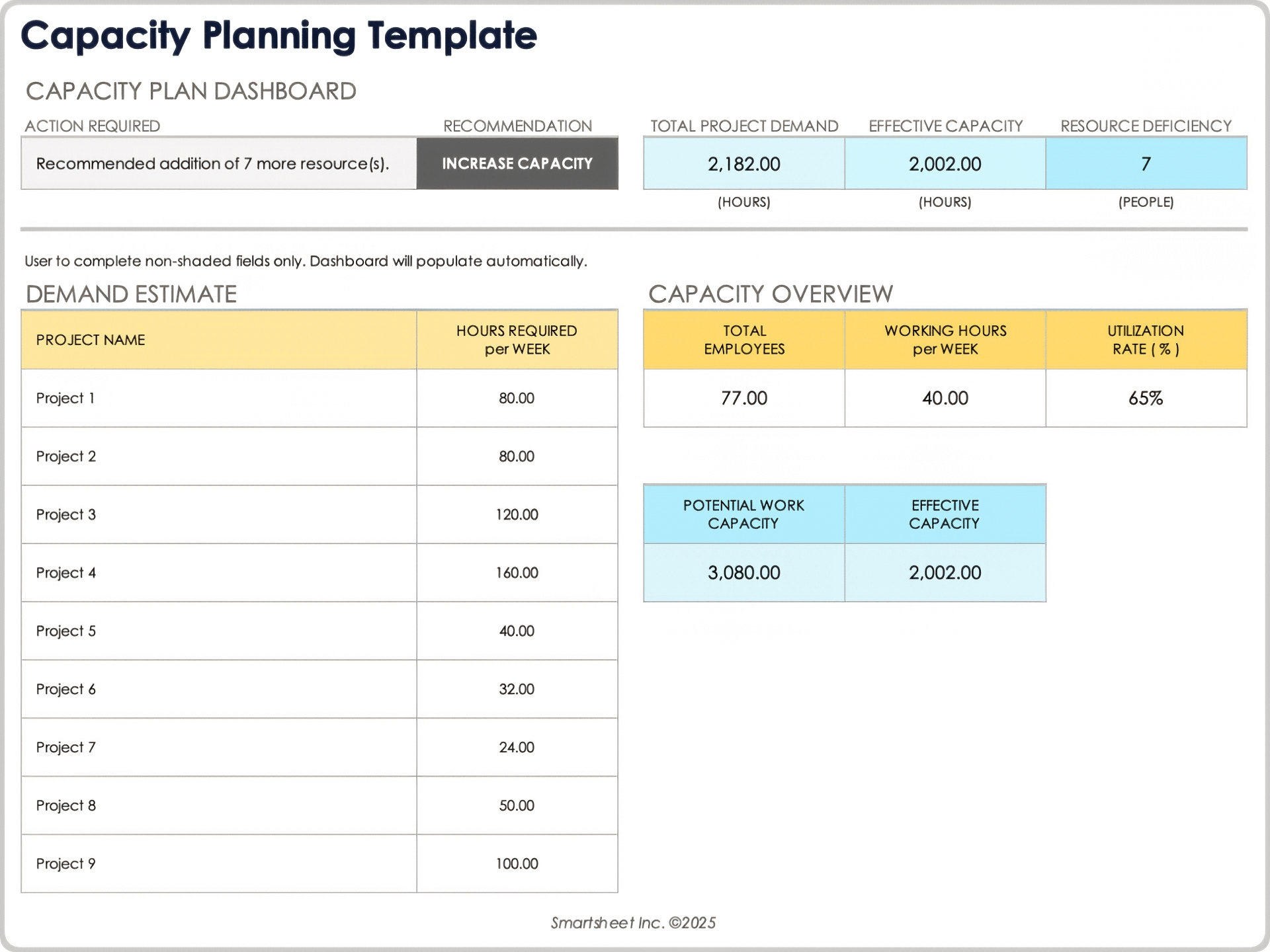
Task: Click the Project 1 name cell
Action: click(218, 398)
